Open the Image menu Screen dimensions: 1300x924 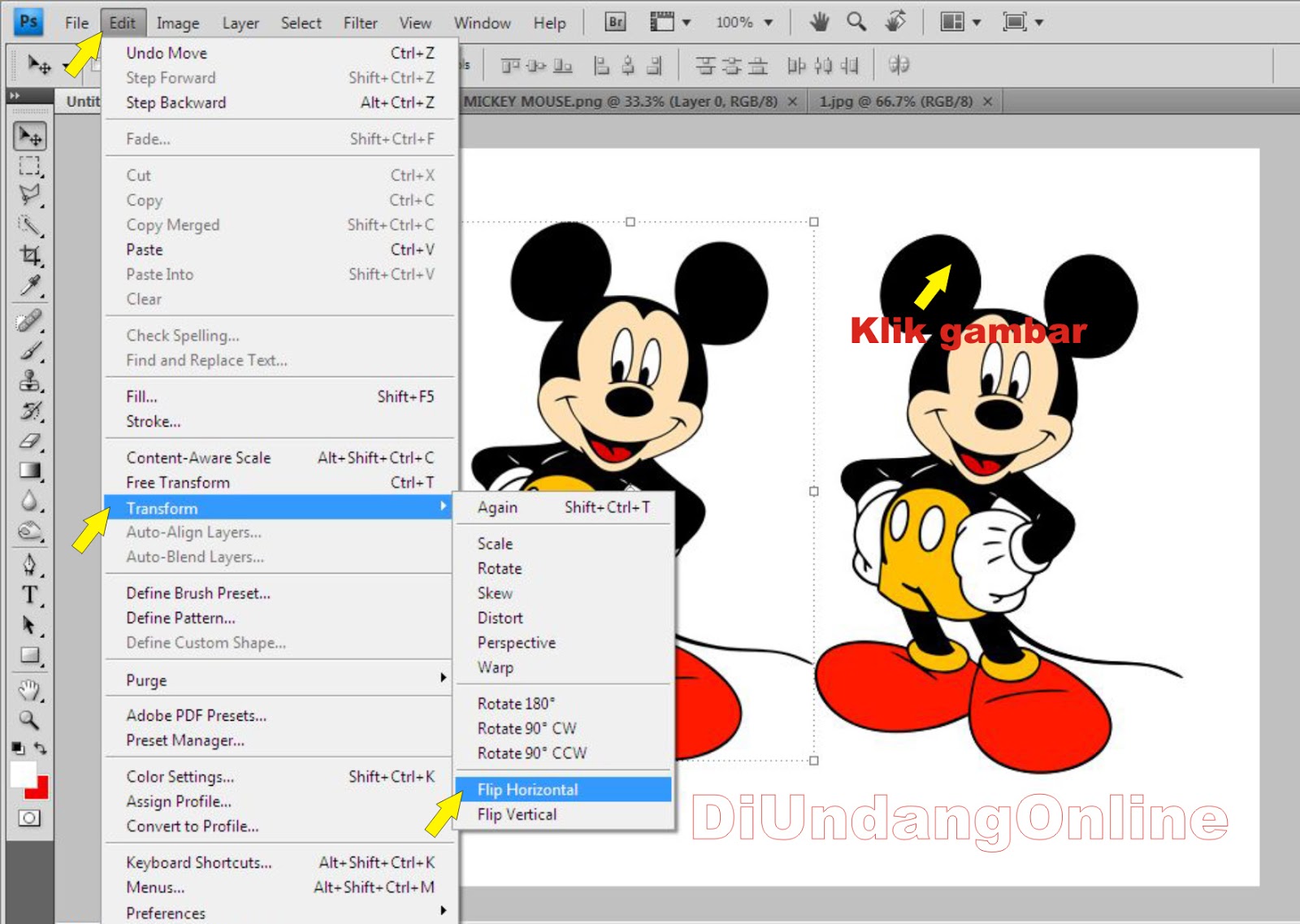(178, 23)
